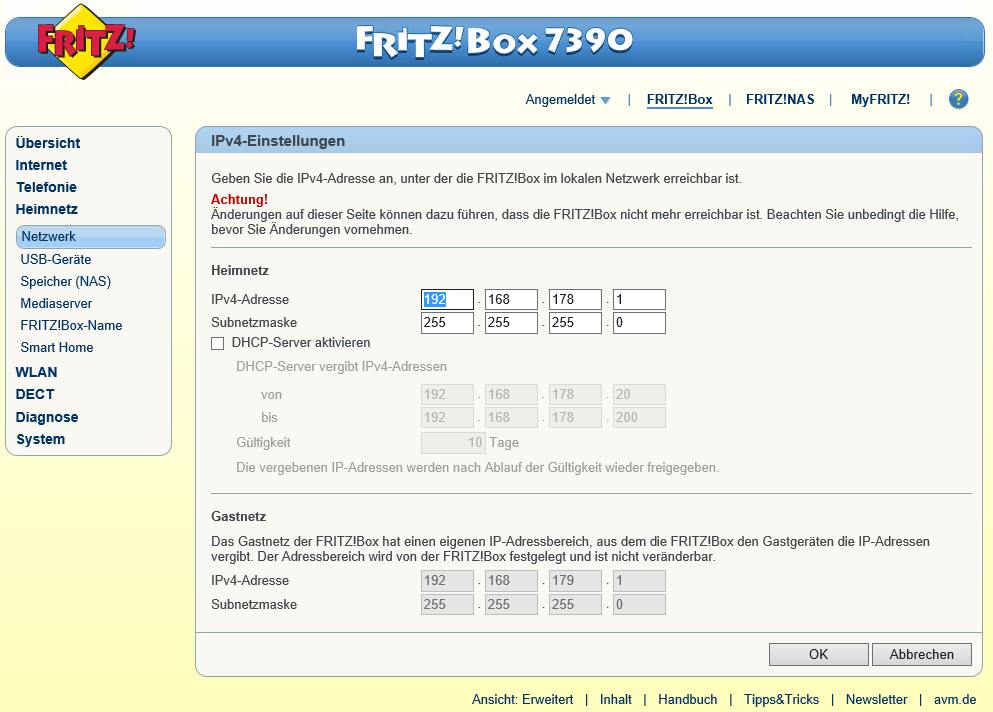
Task: Open the Übersicht menu entry
Action: click(48, 143)
